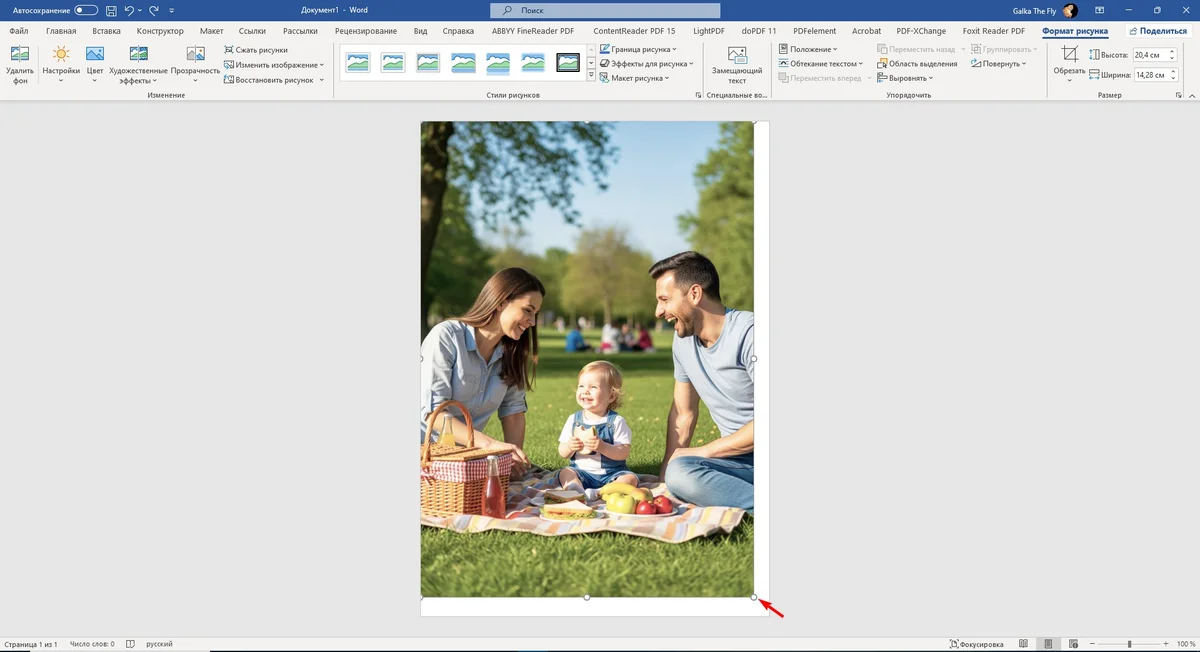The height and width of the screenshot is (652, 1200).
Task: Click the 100 % zoom level
Action: click(x=1187, y=644)
